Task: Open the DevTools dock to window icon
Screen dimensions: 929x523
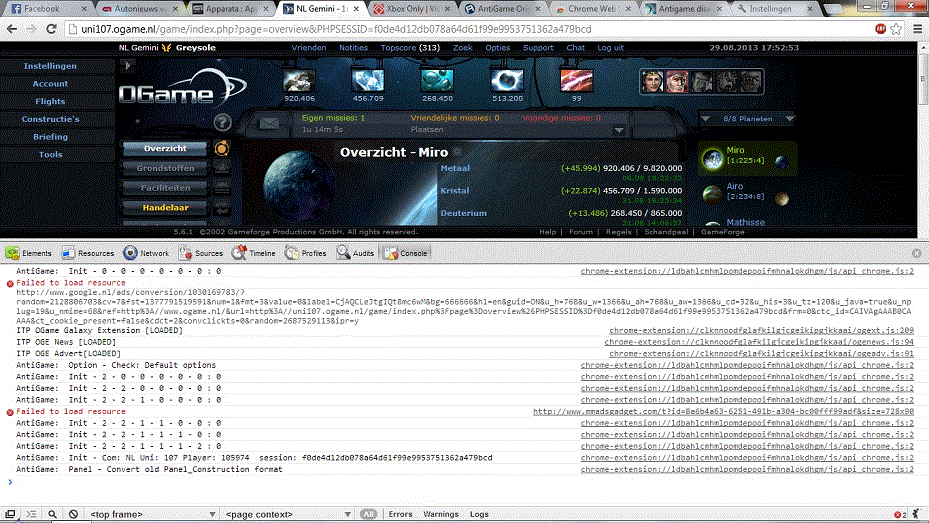Action: point(10,514)
